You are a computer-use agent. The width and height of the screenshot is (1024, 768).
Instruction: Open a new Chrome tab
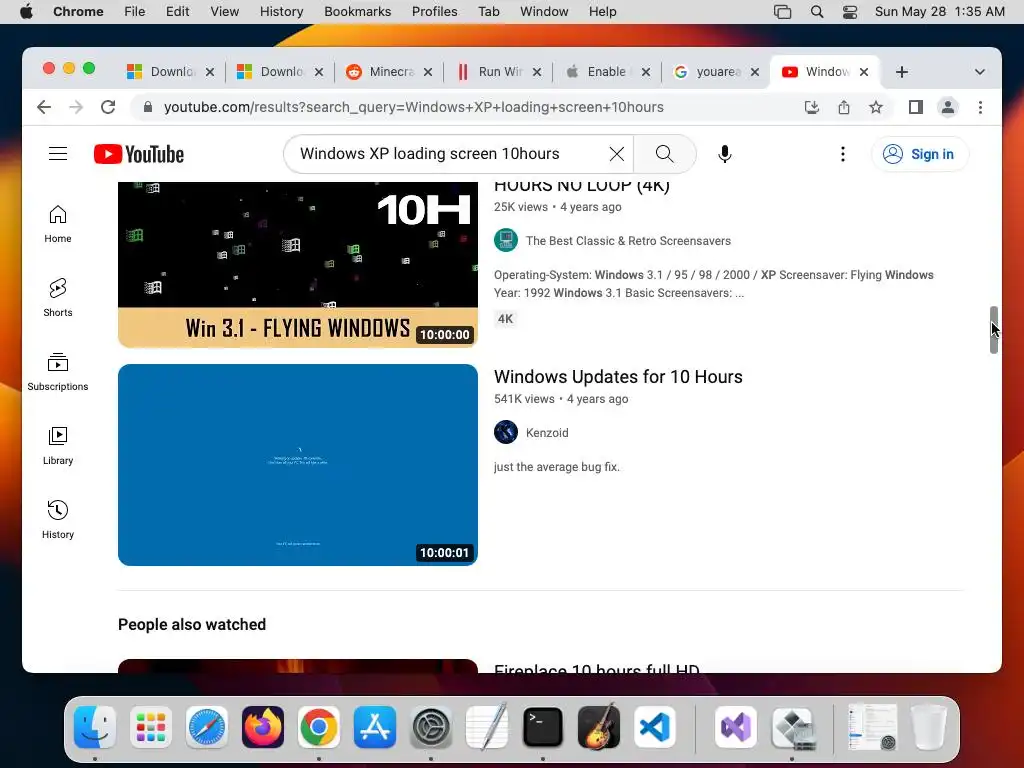coord(902,72)
